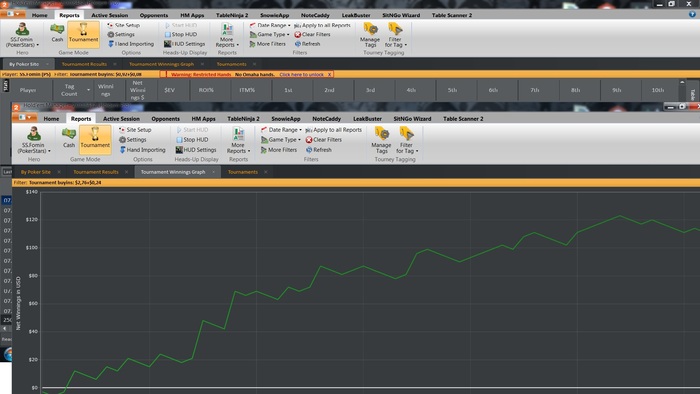Screen dimensions: 700x394
Task: Click Refresh in back window
Action: pos(307,44)
